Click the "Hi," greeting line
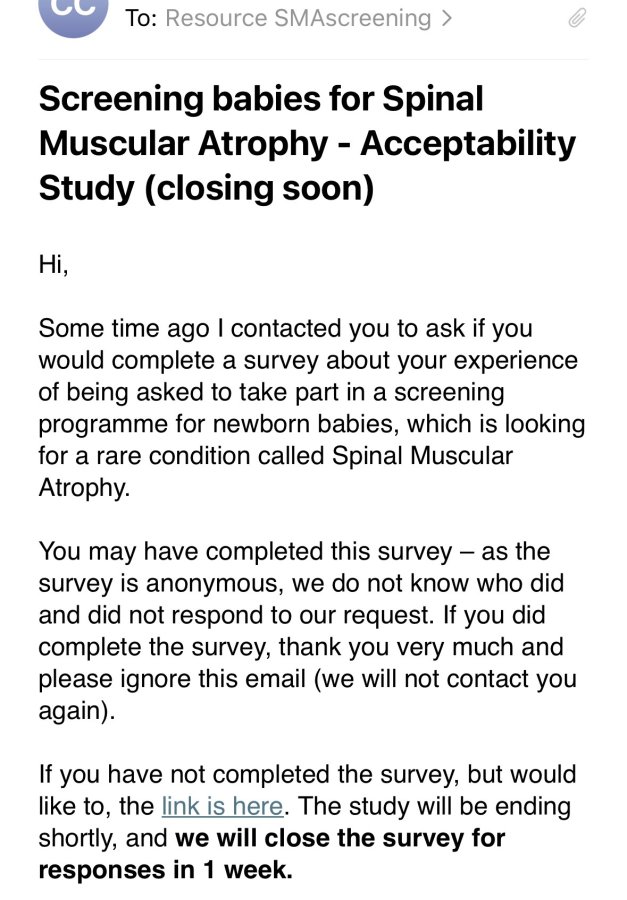This screenshot has height=900, width=627. 53,265
